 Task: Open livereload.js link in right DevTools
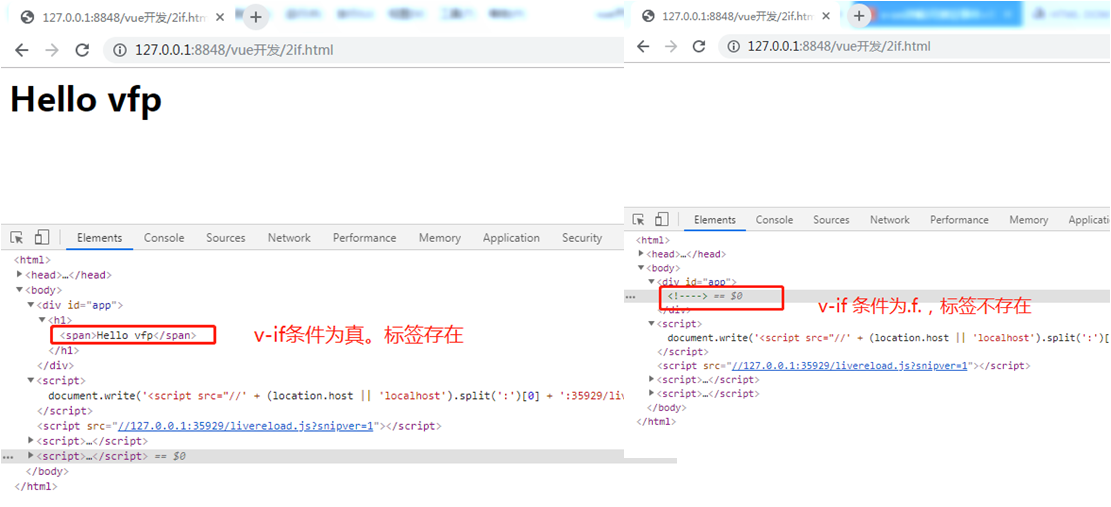pos(850,366)
